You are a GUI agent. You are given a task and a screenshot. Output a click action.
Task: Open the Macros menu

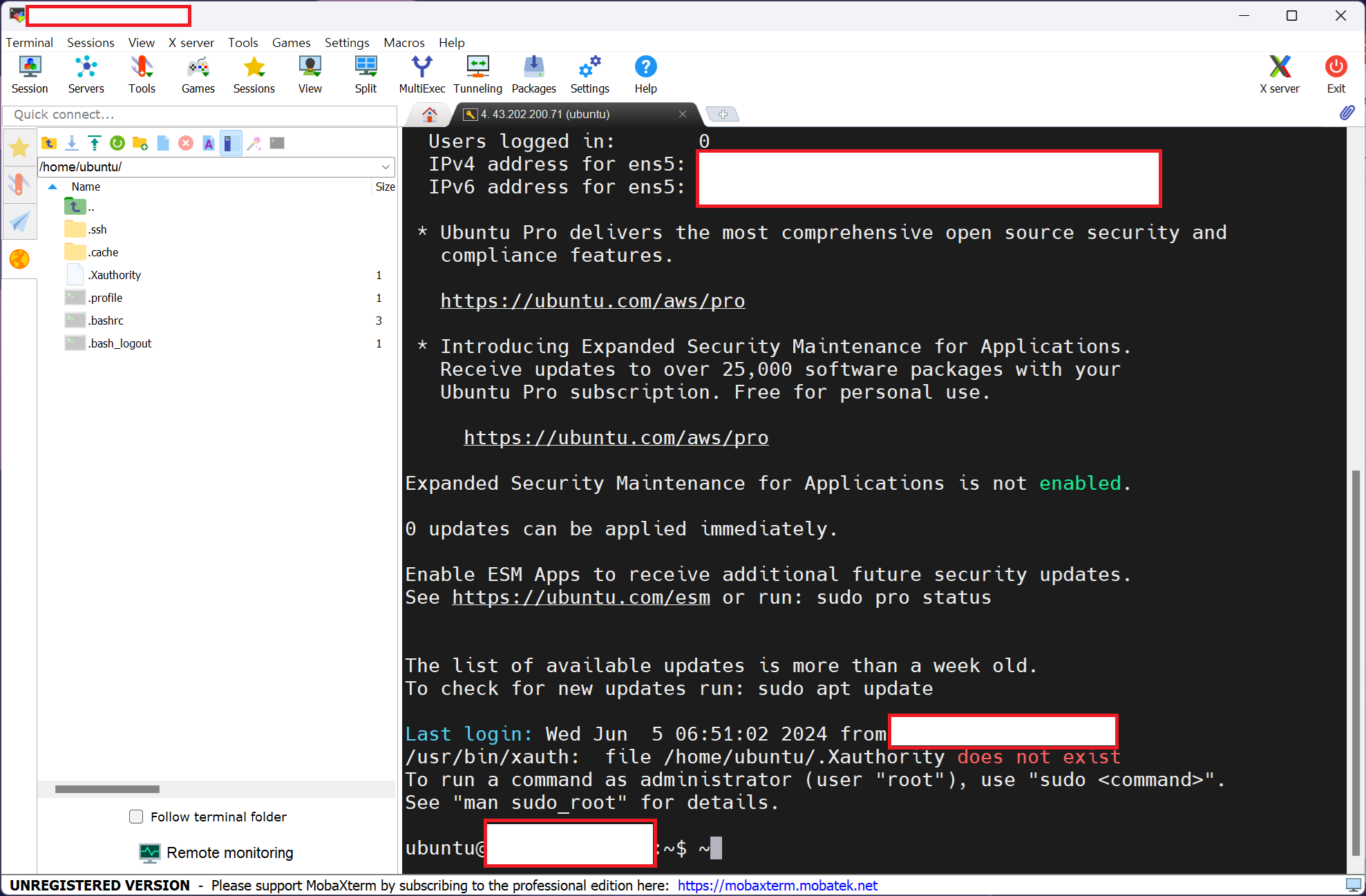(x=404, y=43)
